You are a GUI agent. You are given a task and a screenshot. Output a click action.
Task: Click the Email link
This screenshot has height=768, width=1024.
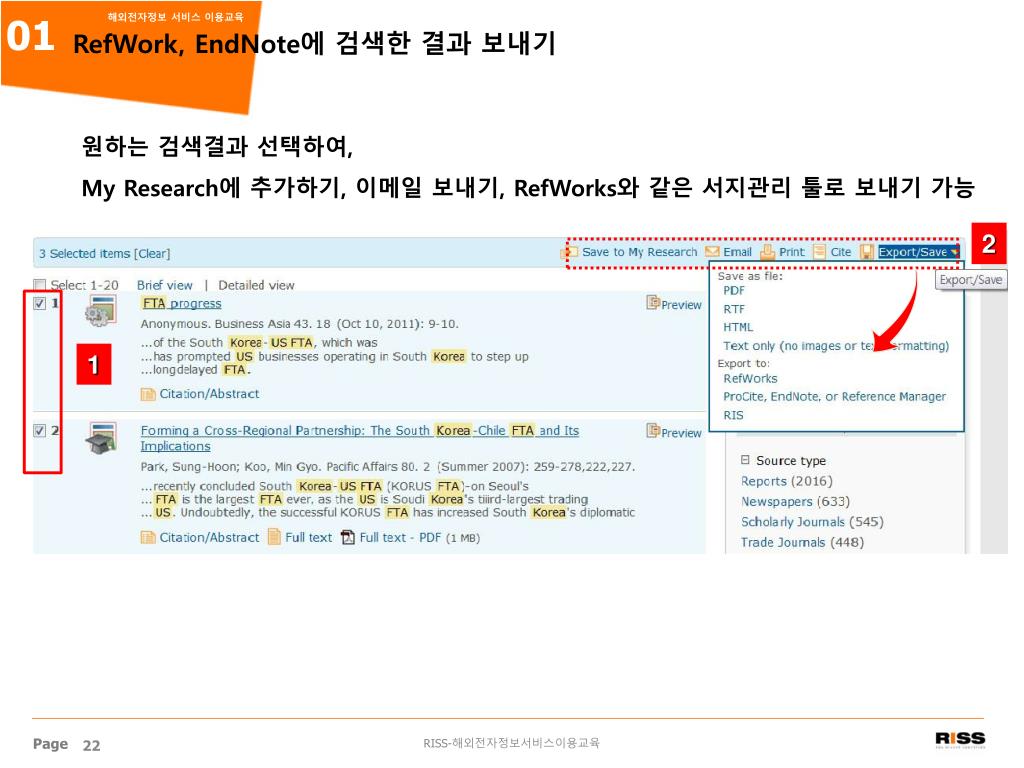(x=737, y=252)
